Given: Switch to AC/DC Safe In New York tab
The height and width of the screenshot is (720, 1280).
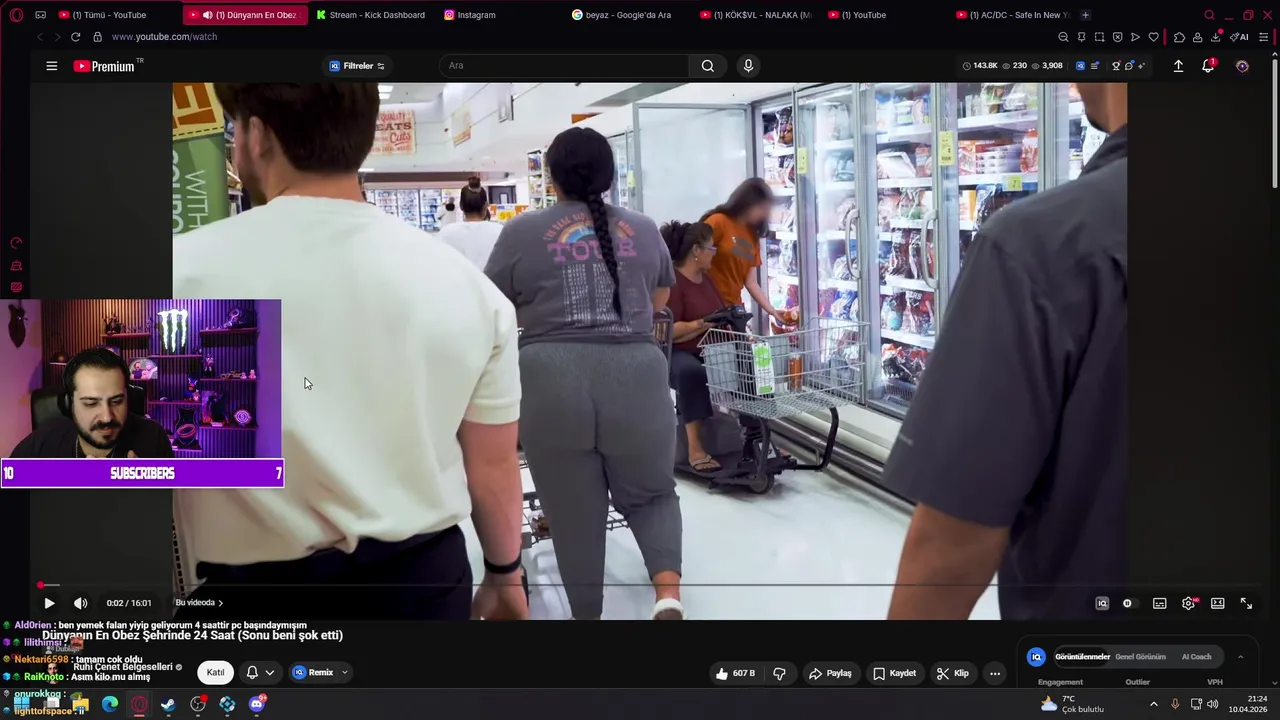Looking at the screenshot, I should point(1012,15).
